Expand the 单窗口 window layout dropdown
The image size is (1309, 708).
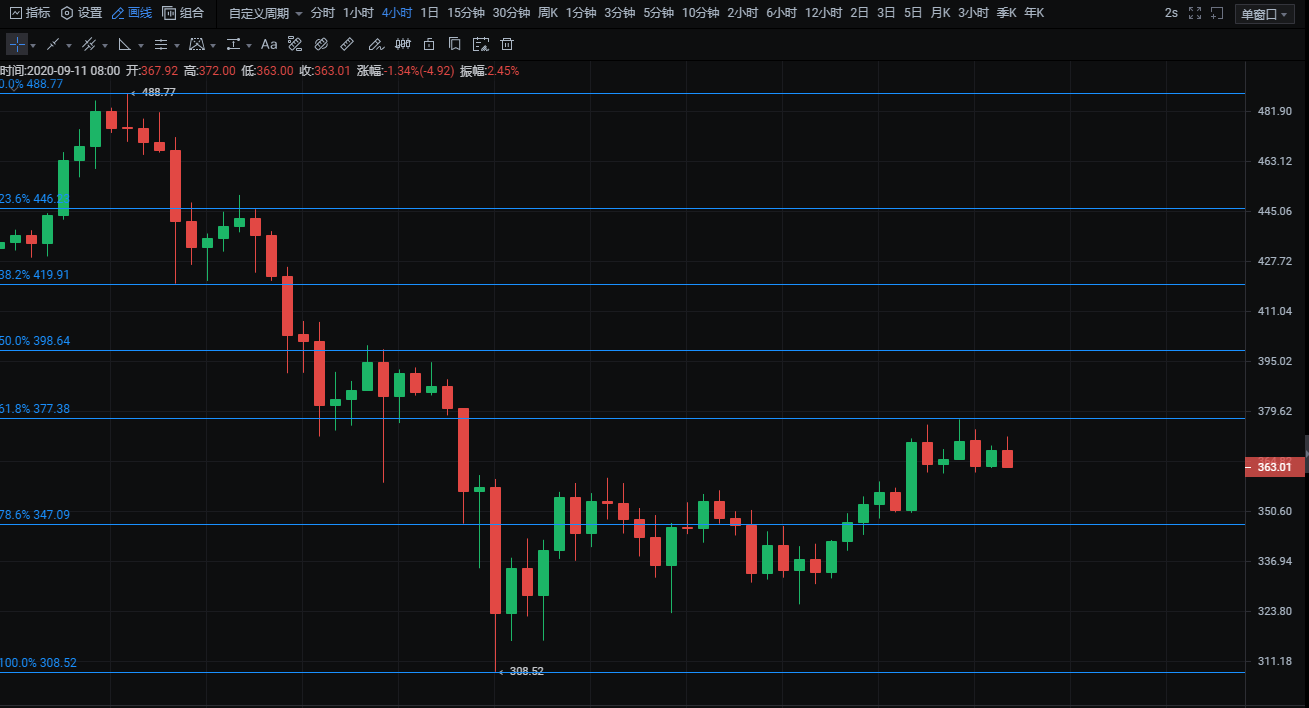tap(1264, 13)
